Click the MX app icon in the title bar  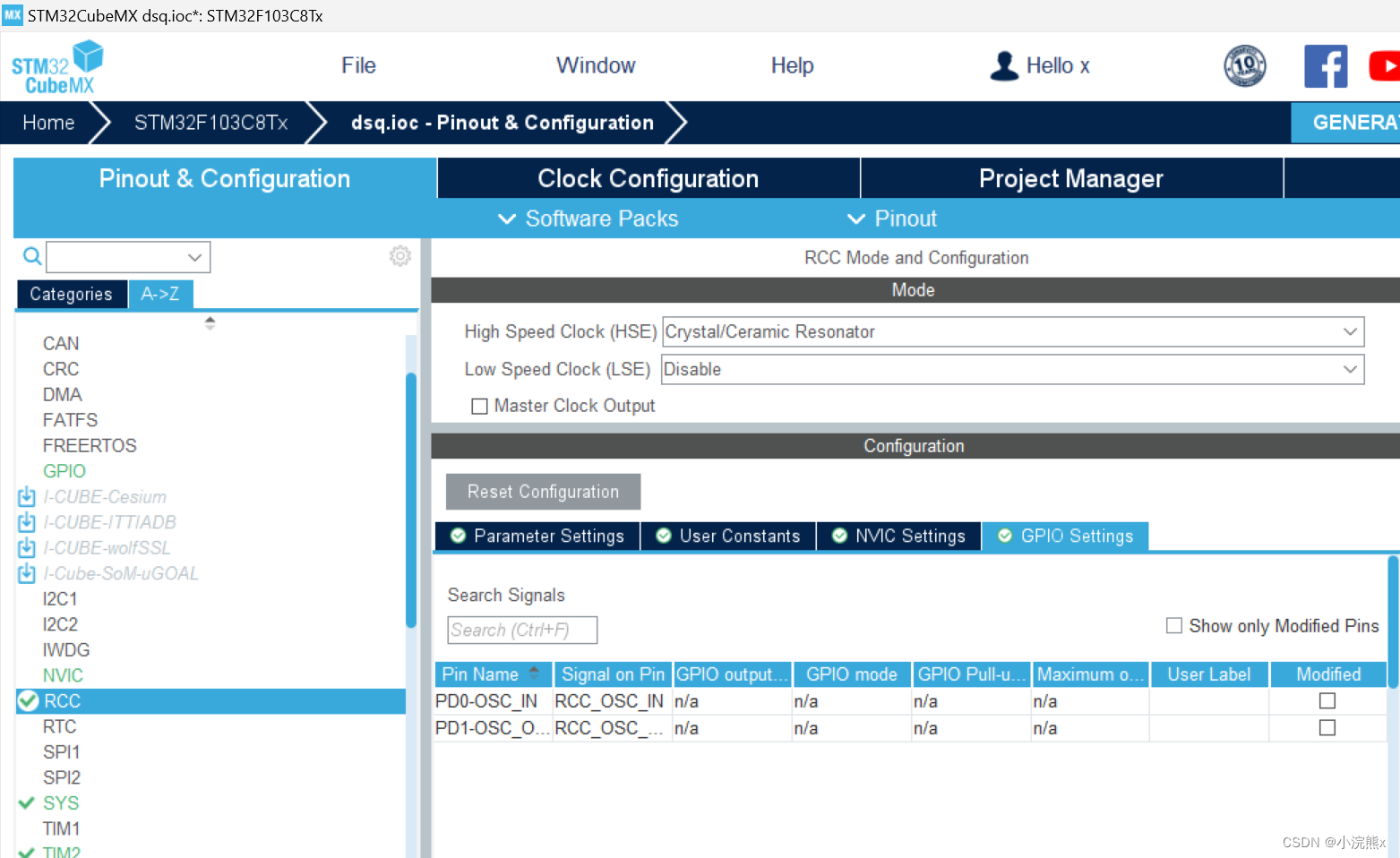13,15
